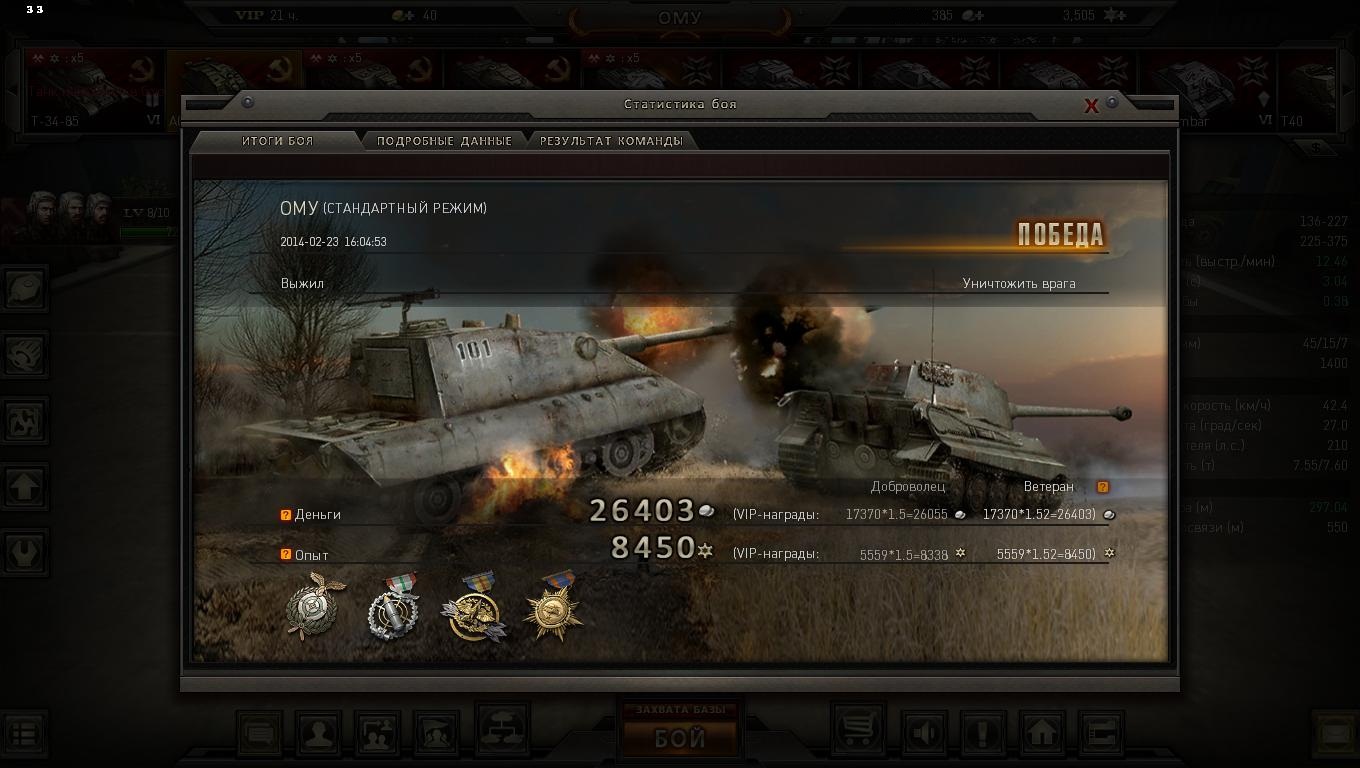Close the battle statistics window
This screenshot has height=768, width=1360.
coord(1092,106)
